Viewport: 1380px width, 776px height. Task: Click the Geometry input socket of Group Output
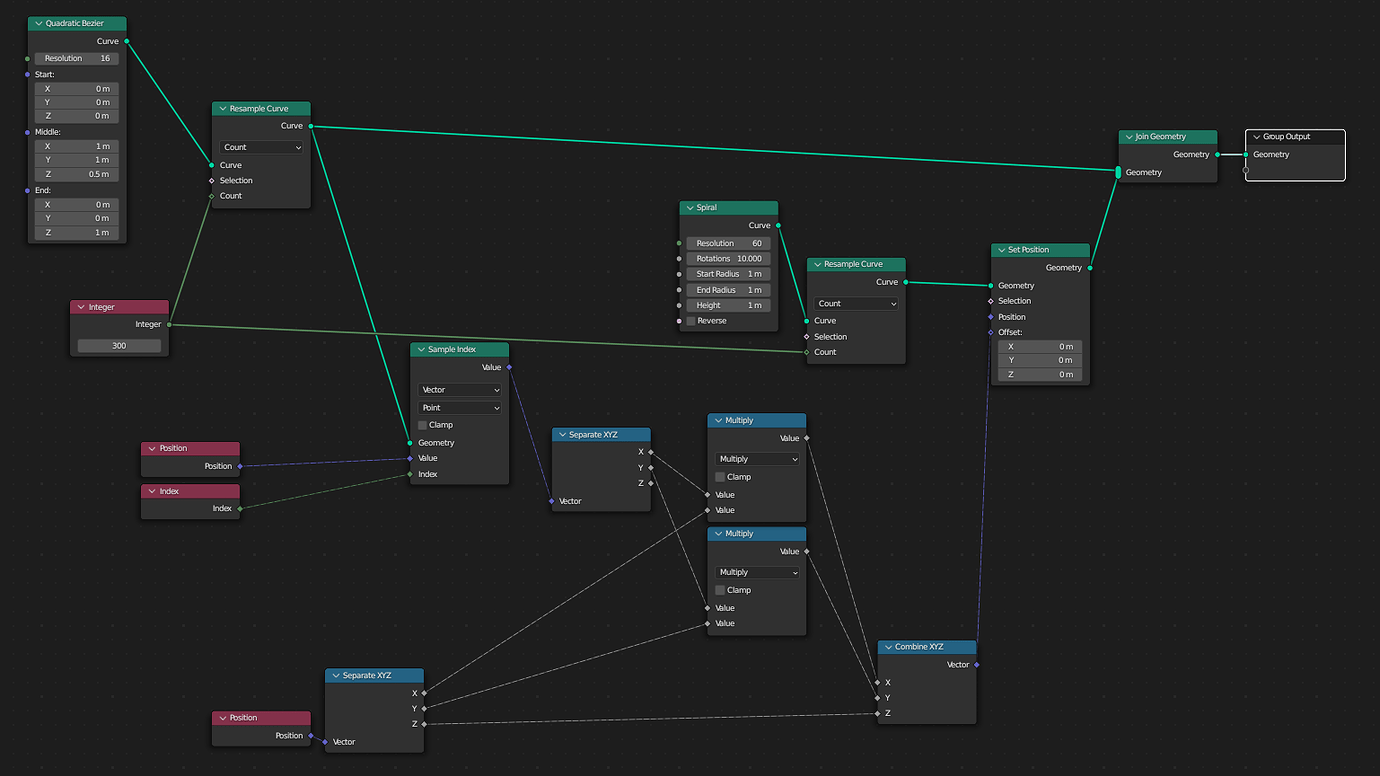[1246, 154]
